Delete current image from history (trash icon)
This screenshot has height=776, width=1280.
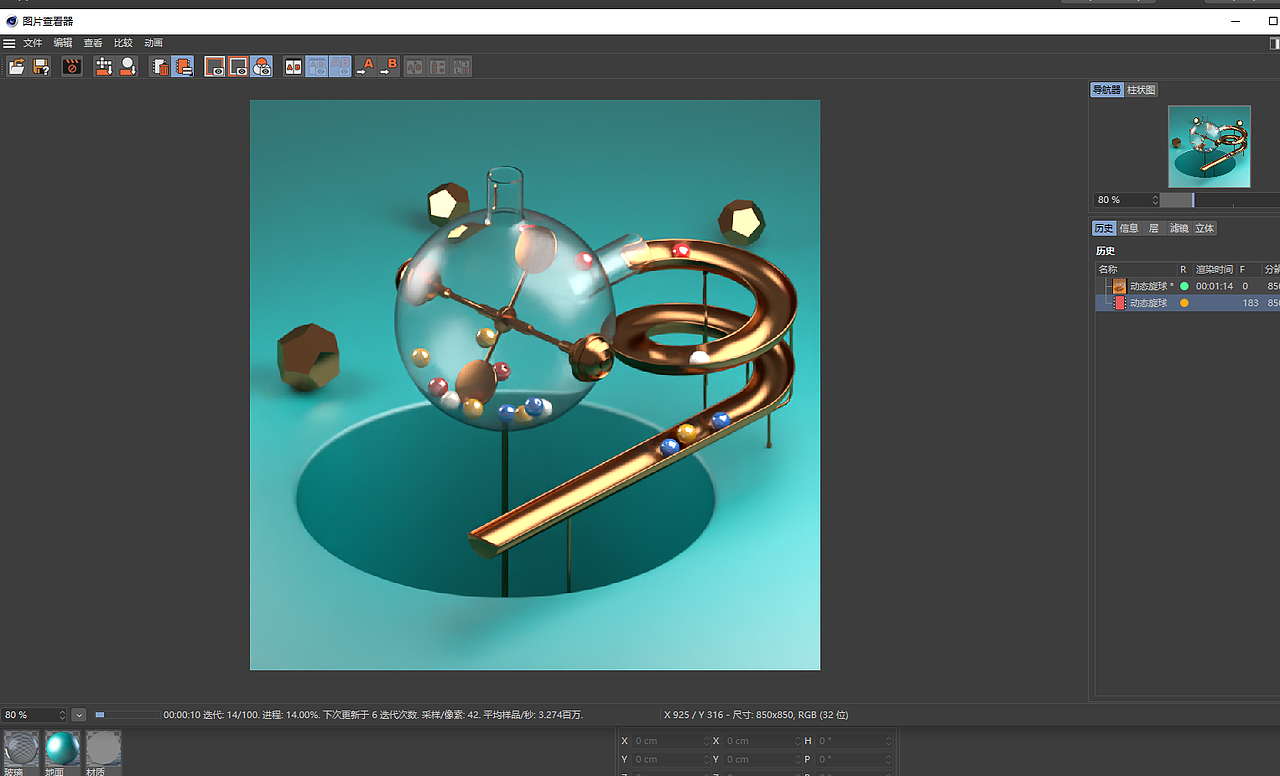(x=158, y=66)
